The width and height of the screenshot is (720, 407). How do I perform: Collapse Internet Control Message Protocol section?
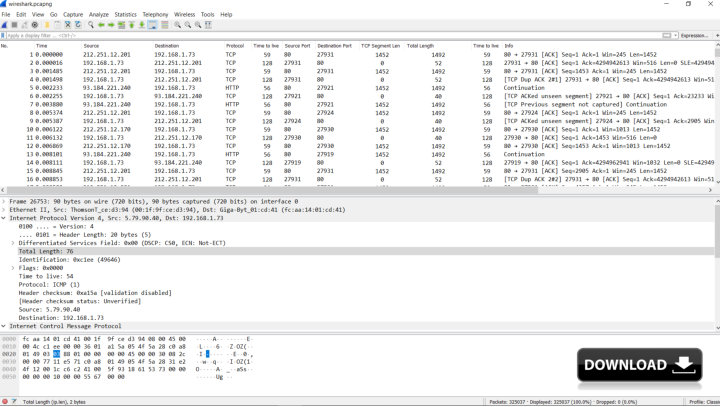point(4,326)
